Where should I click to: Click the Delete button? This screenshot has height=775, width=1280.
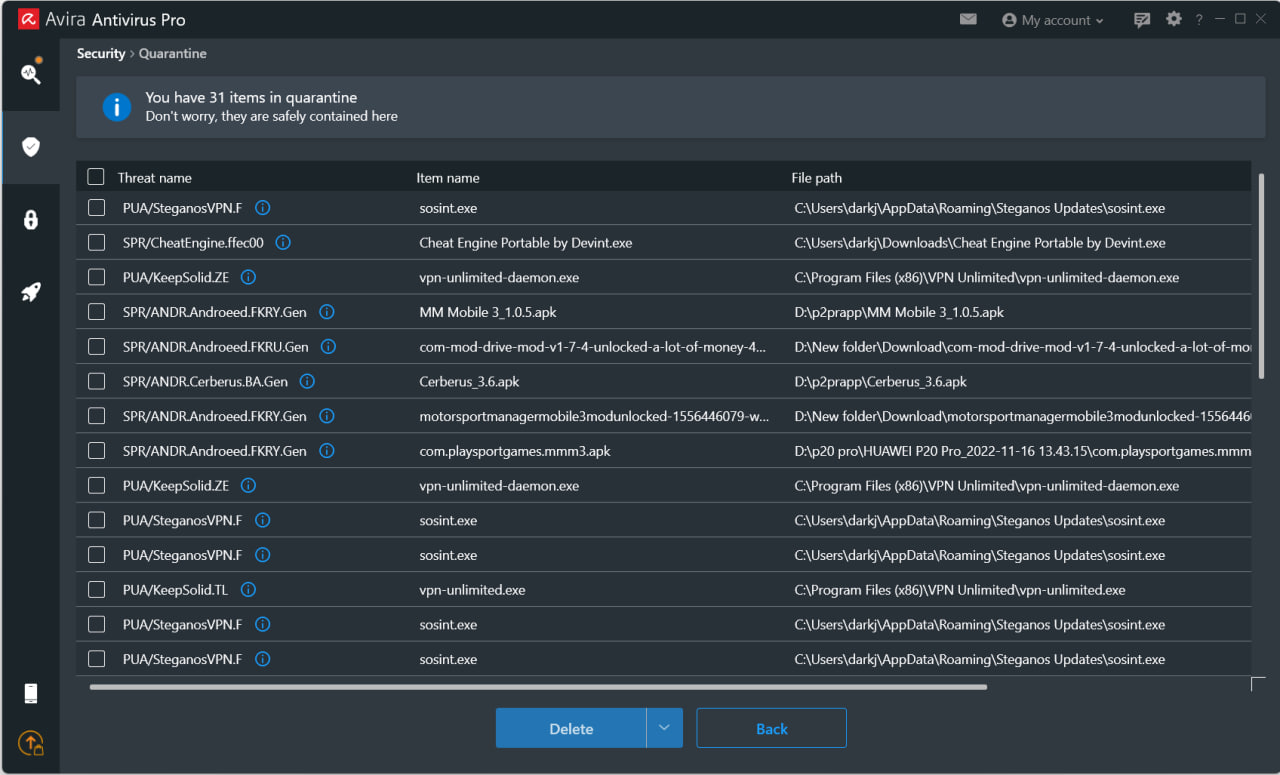(x=571, y=728)
